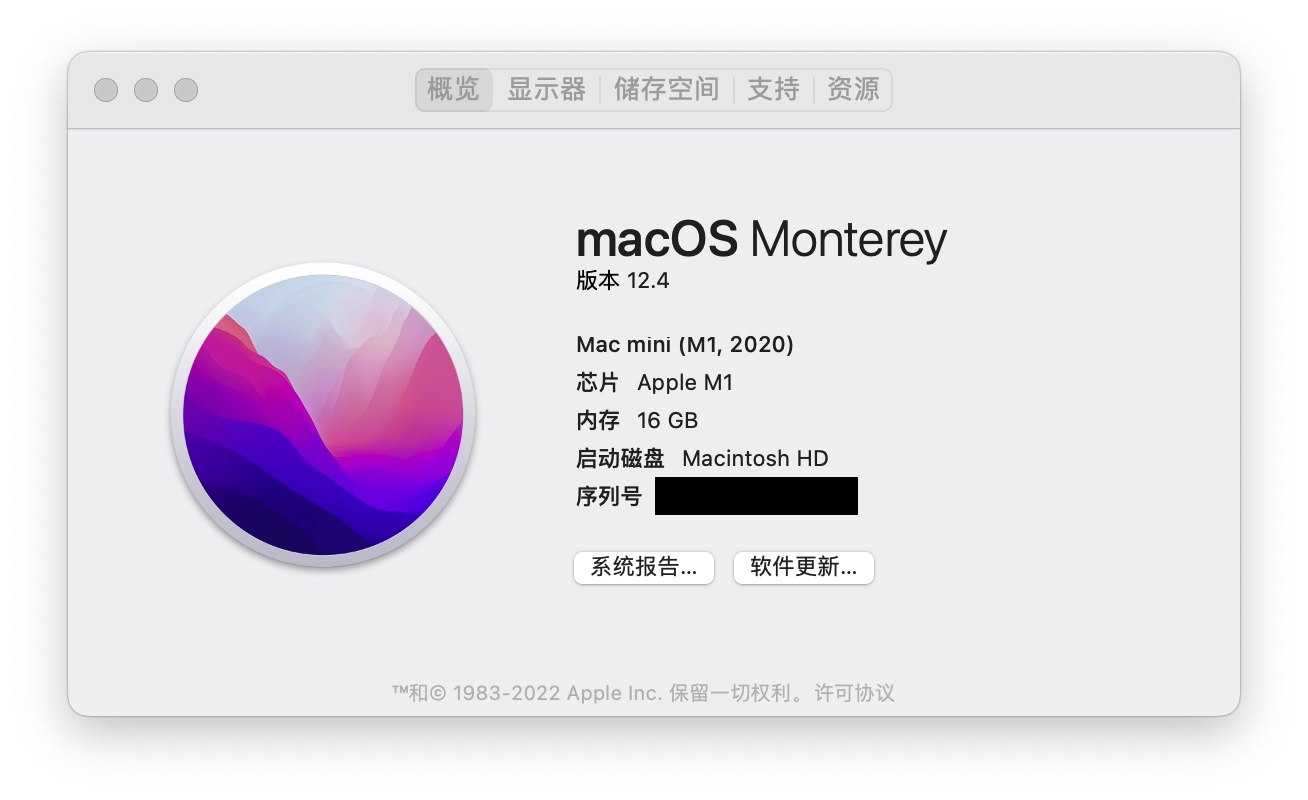This screenshot has width=1308, height=800.
Task: Select the Mac mini (M1, 2020) model text
Action: pos(685,345)
